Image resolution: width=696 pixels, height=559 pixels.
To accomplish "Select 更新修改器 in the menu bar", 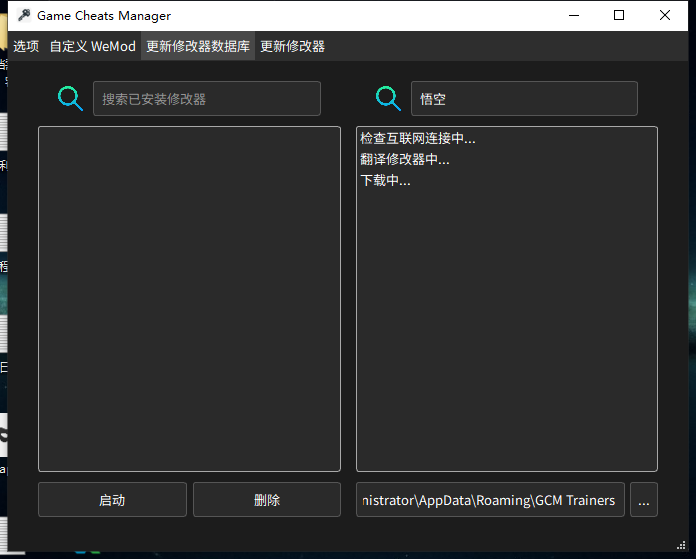I will click(x=292, y=46).
